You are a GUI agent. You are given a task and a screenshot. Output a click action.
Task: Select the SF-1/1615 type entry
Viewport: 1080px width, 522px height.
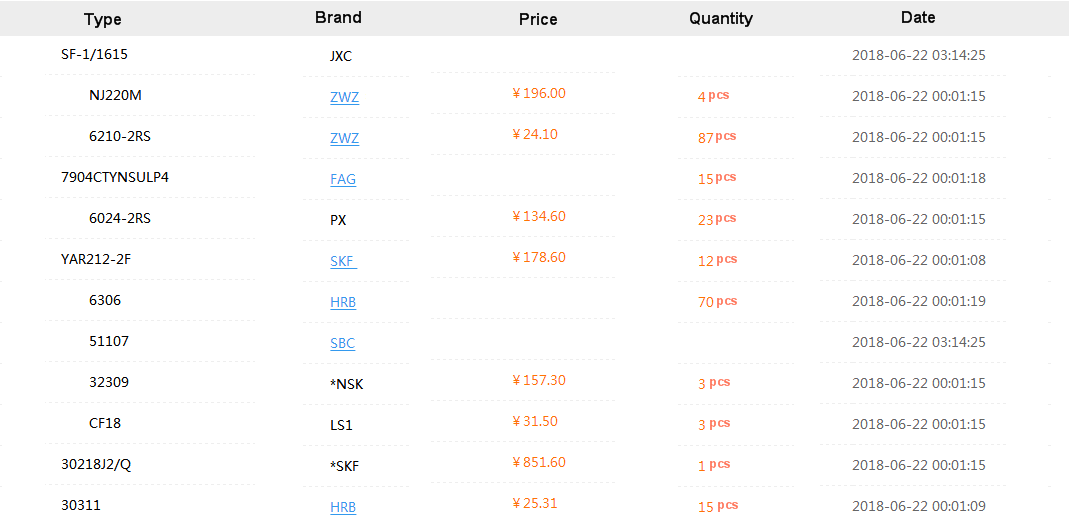94,54
